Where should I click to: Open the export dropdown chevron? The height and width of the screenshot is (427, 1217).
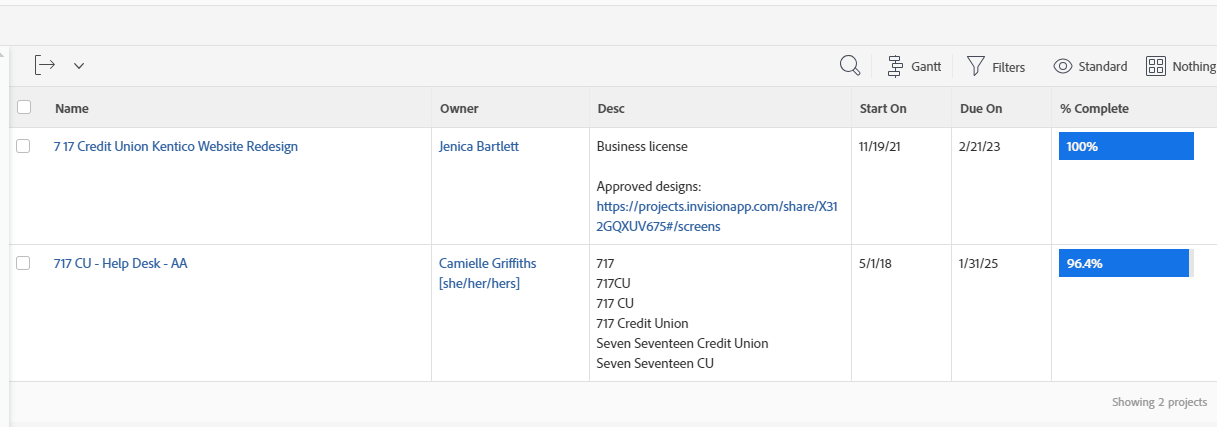click(x=79, y=66)
